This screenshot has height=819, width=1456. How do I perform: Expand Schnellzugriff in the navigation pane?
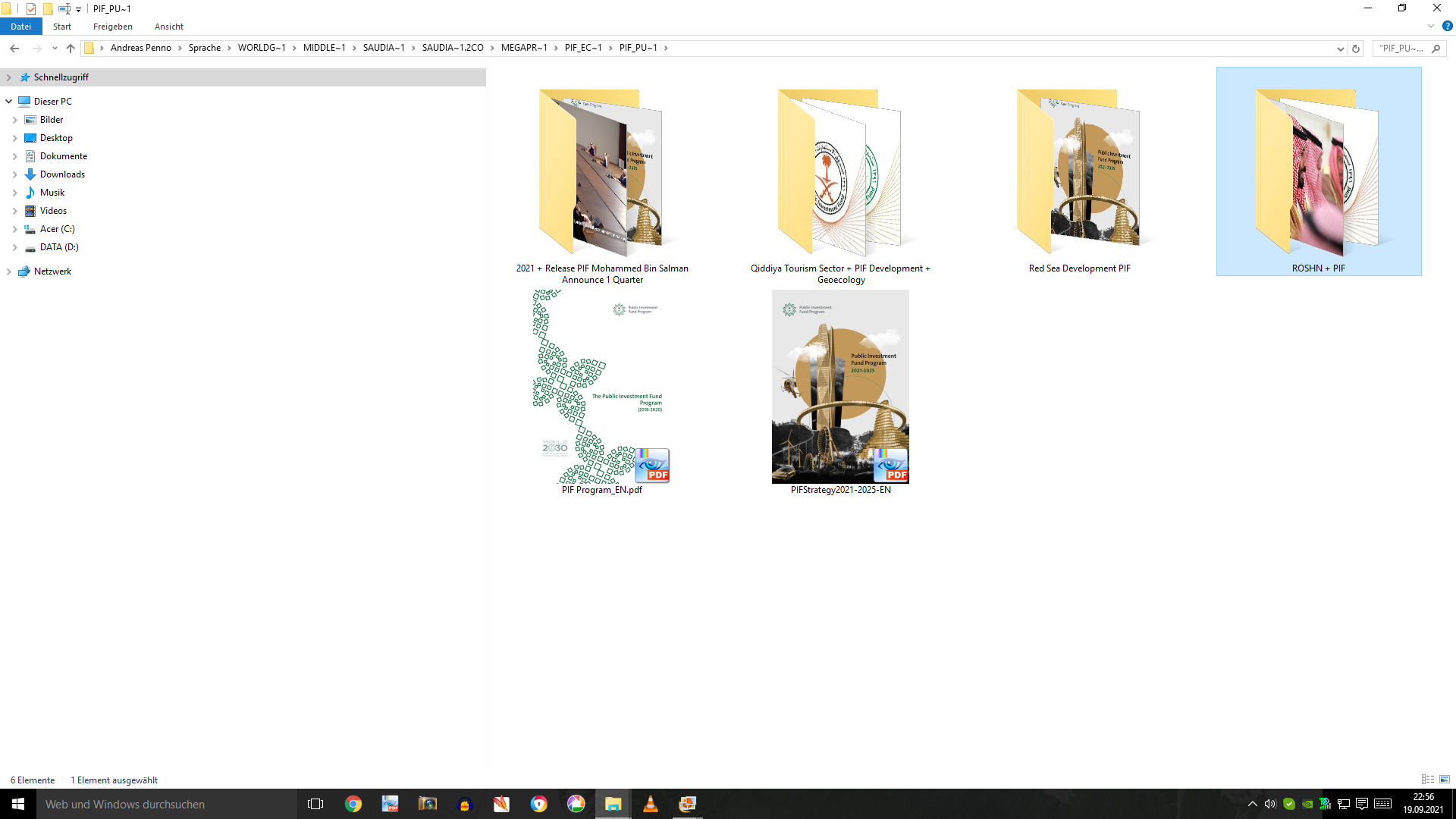[9, 77]
